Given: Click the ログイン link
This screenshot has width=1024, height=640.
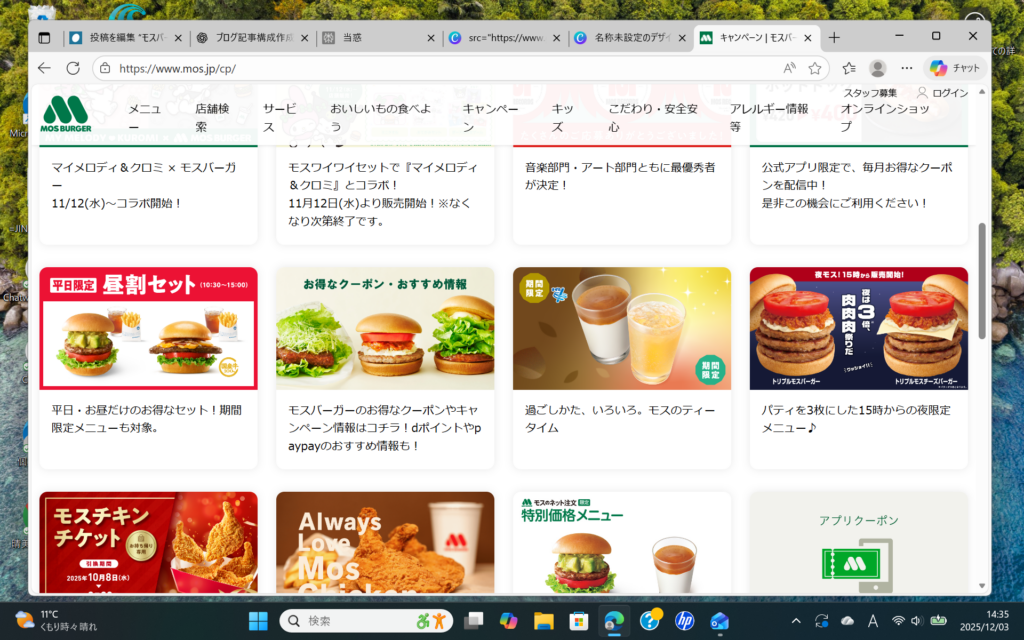Looking at the screenshot, I should coord(942,93).
